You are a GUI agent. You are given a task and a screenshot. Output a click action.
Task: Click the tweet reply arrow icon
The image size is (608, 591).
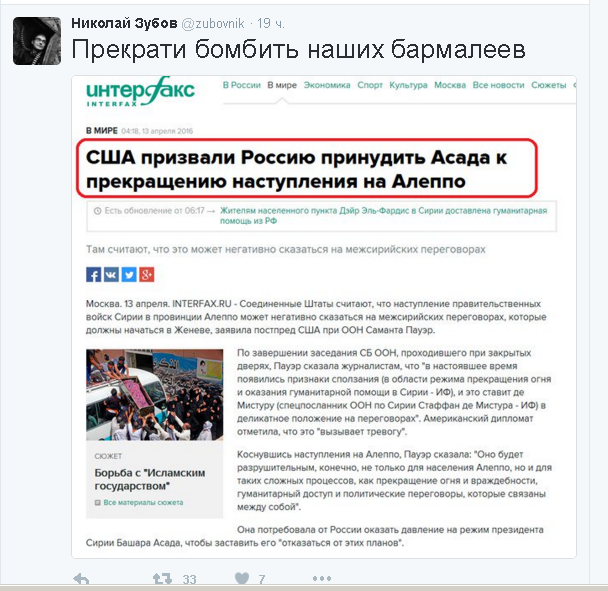[81, 579]
